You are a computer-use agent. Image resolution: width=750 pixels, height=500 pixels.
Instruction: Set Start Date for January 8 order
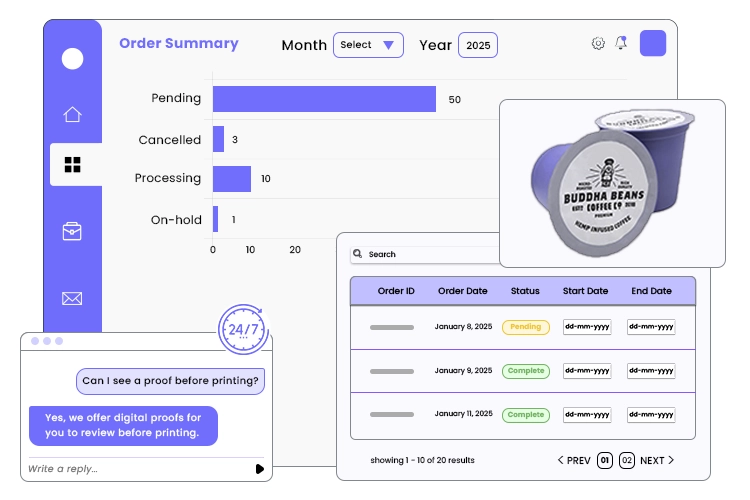tap(587, 327)
